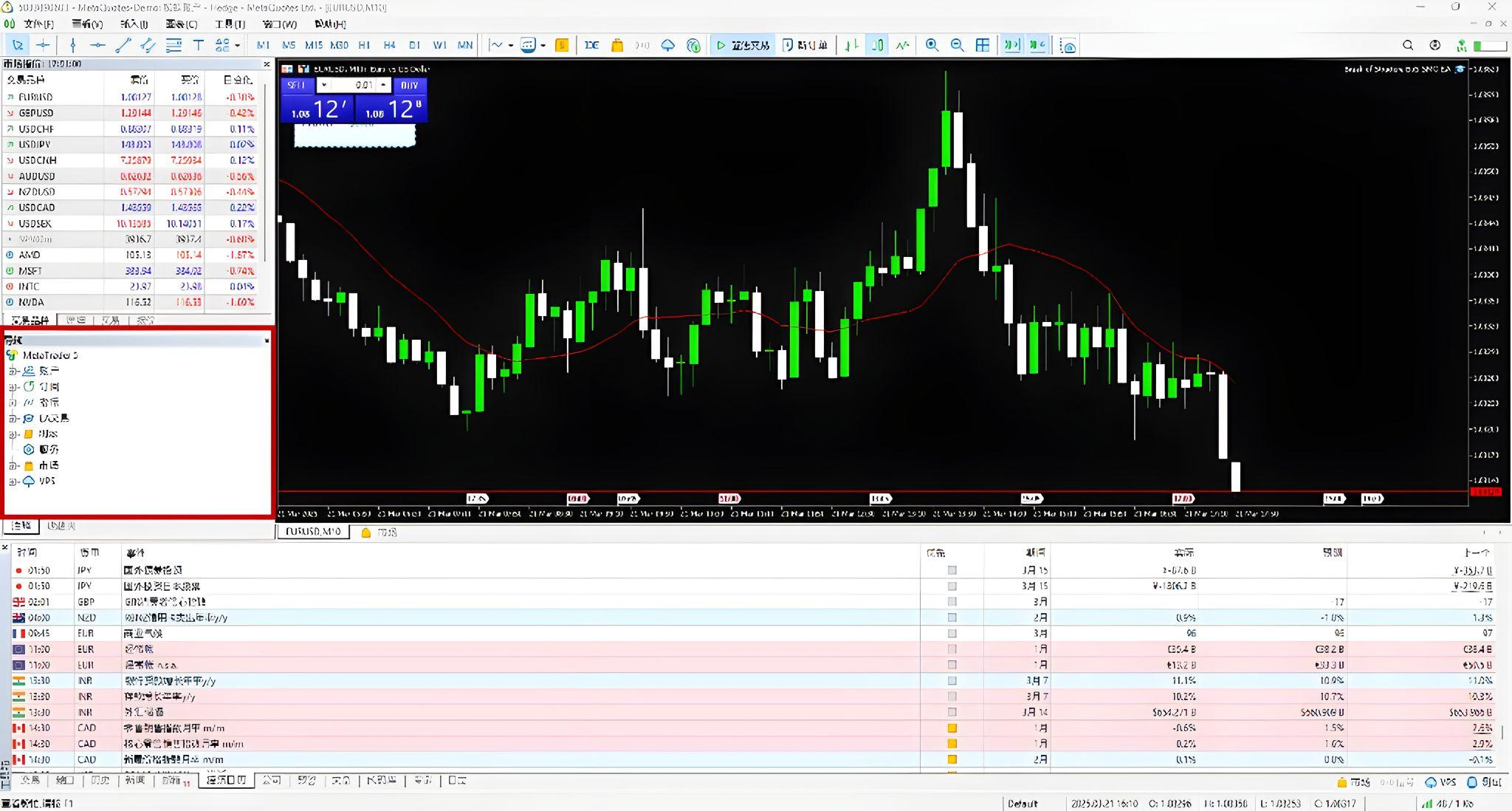Expand the Expert Advisors node in Navigator
The width and height of the screenshot is (1512, 811).
(x=13, y=418)
